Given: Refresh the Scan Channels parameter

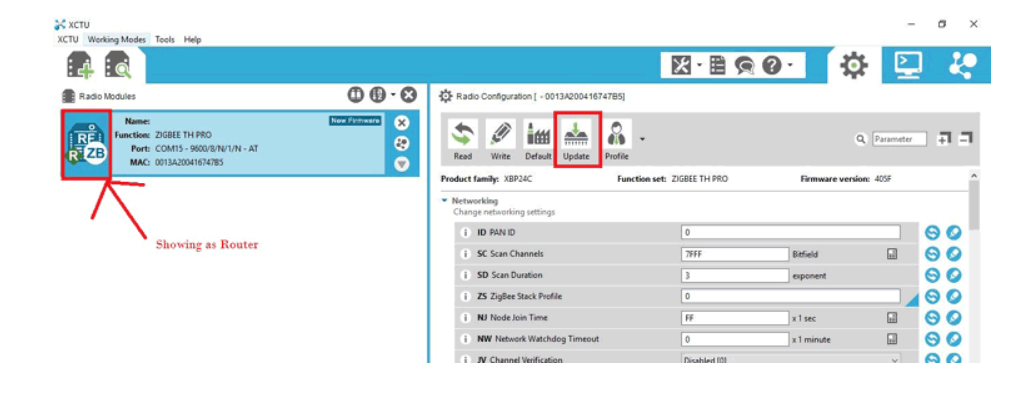Looking at the screenshot, I should tap(932, 254).
